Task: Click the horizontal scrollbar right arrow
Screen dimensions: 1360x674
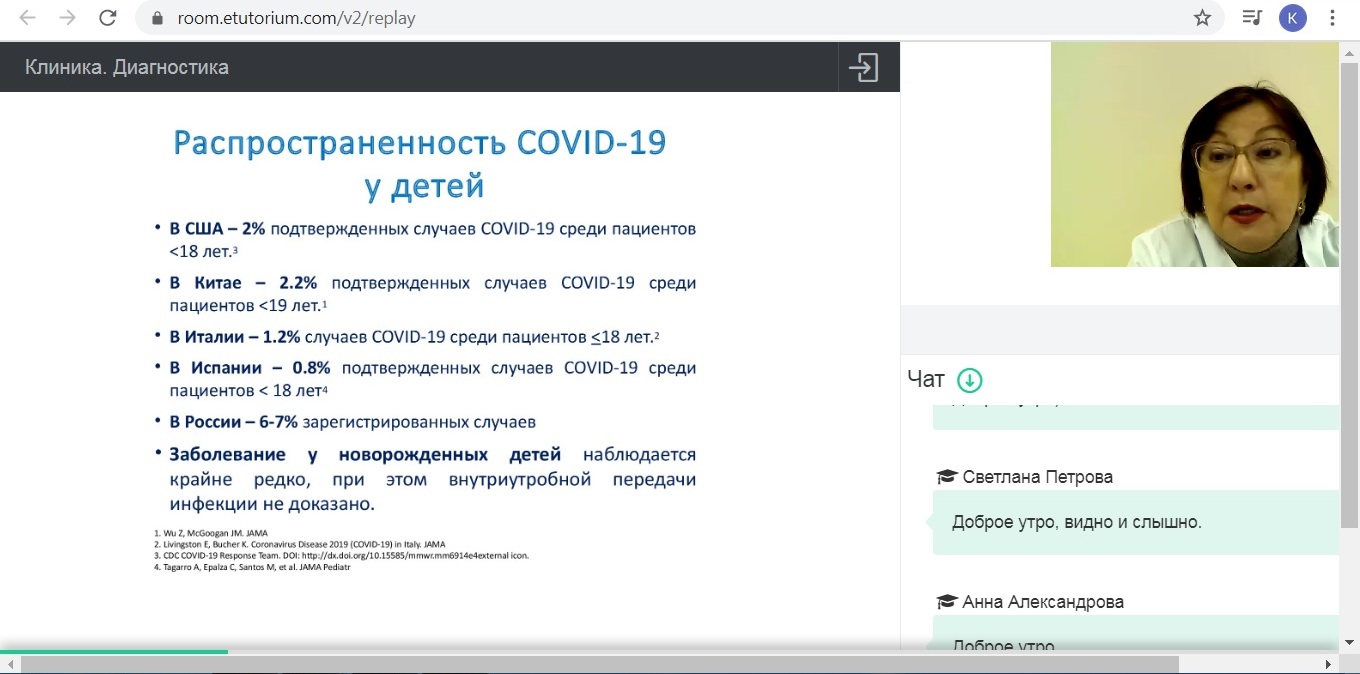Action: pos(1328,664)
